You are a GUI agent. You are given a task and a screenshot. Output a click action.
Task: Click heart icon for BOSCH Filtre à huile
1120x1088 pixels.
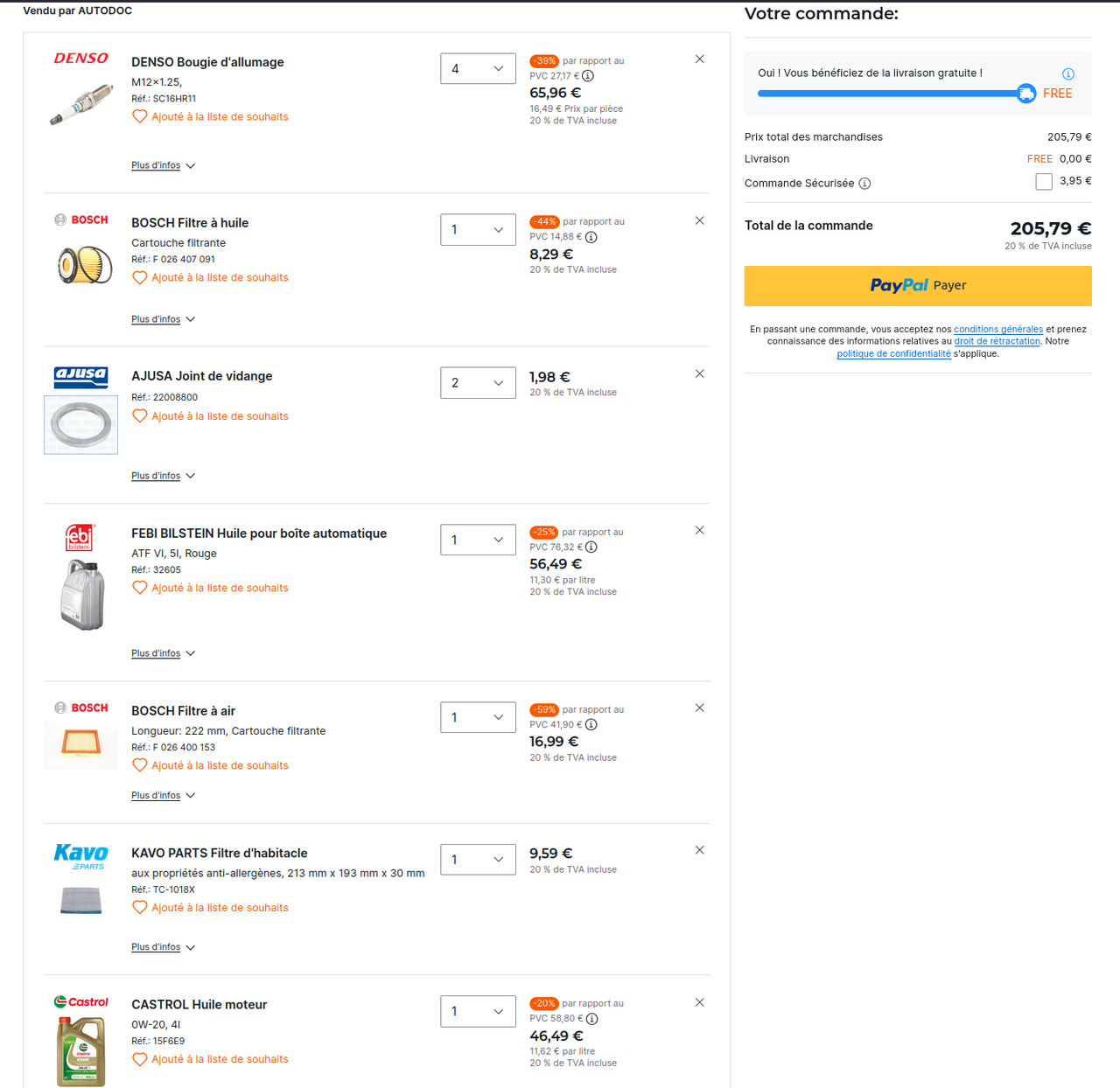(x=140, y=278)
